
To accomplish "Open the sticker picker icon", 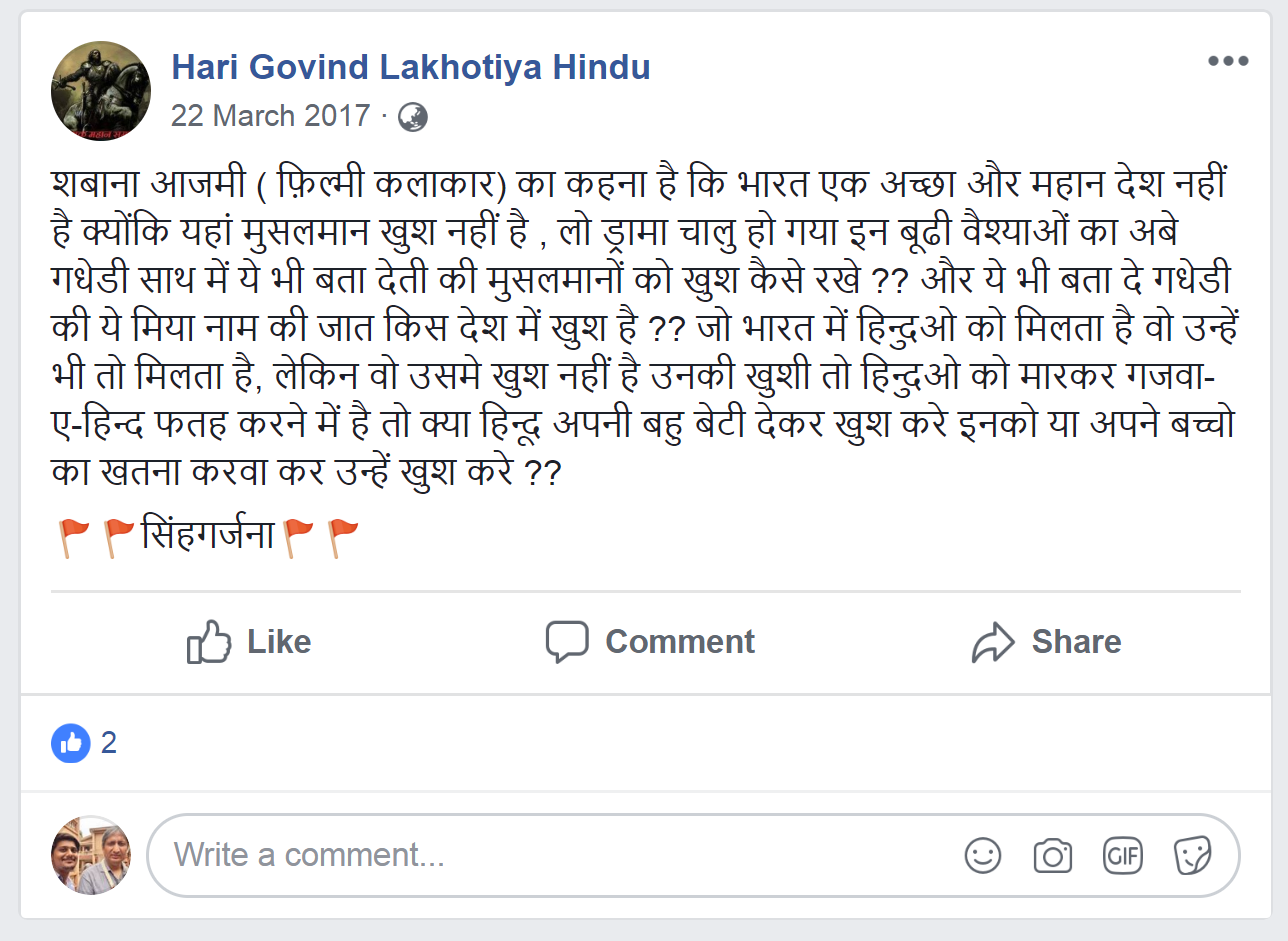I will [x=1192, y=855].
